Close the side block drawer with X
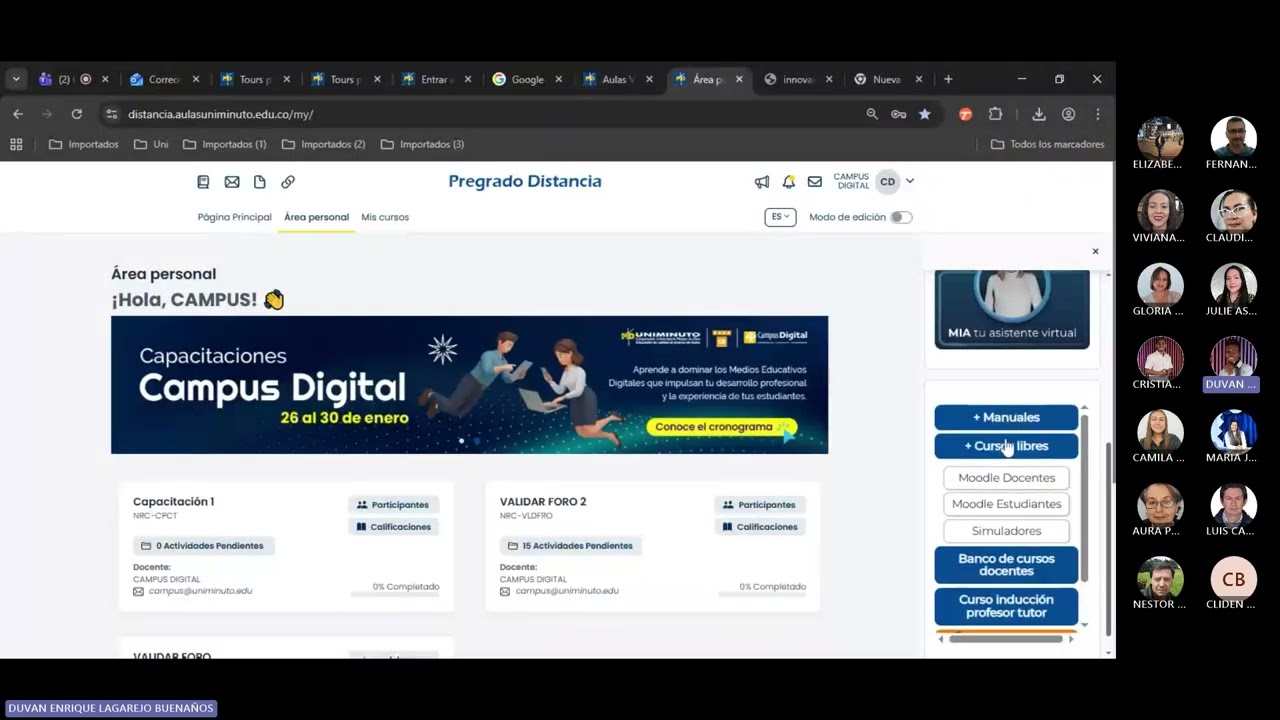This screenshot has height=720, width=1280. 1095,251
